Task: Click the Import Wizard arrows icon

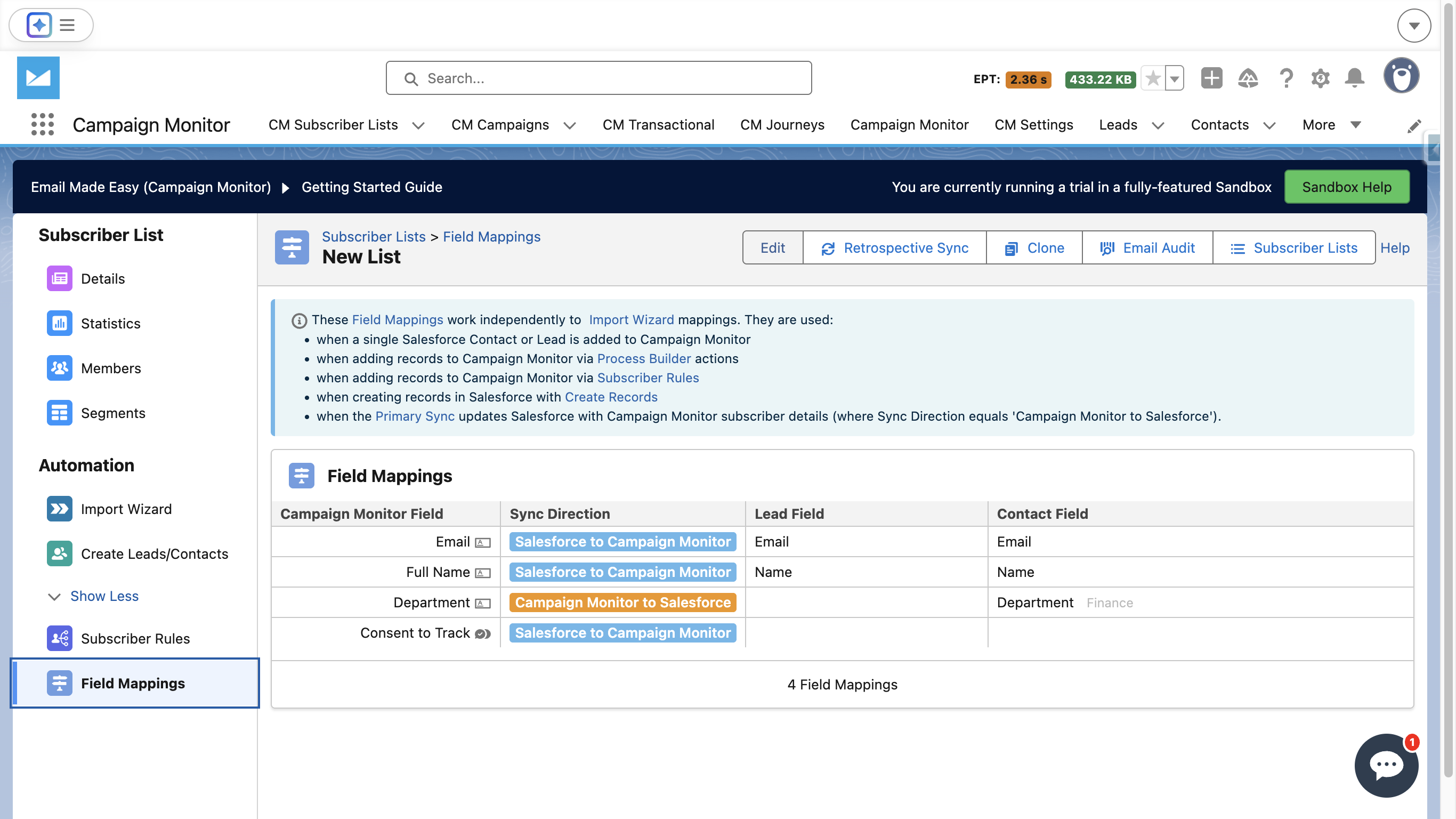Action: [x=59, y=509]
